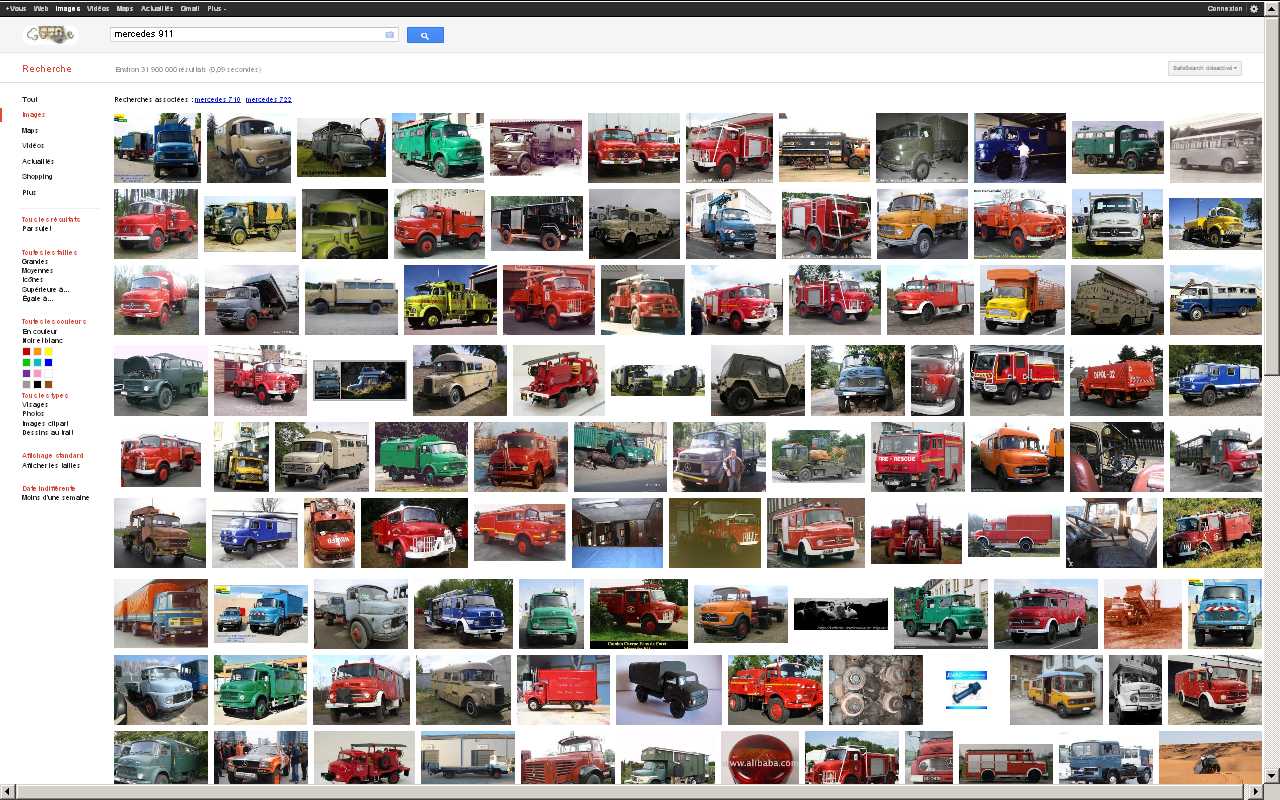Expand Plus in left sidebar
Image resolution: width=1280 pixels, height=800 pixels.
(x=29, y=192)
